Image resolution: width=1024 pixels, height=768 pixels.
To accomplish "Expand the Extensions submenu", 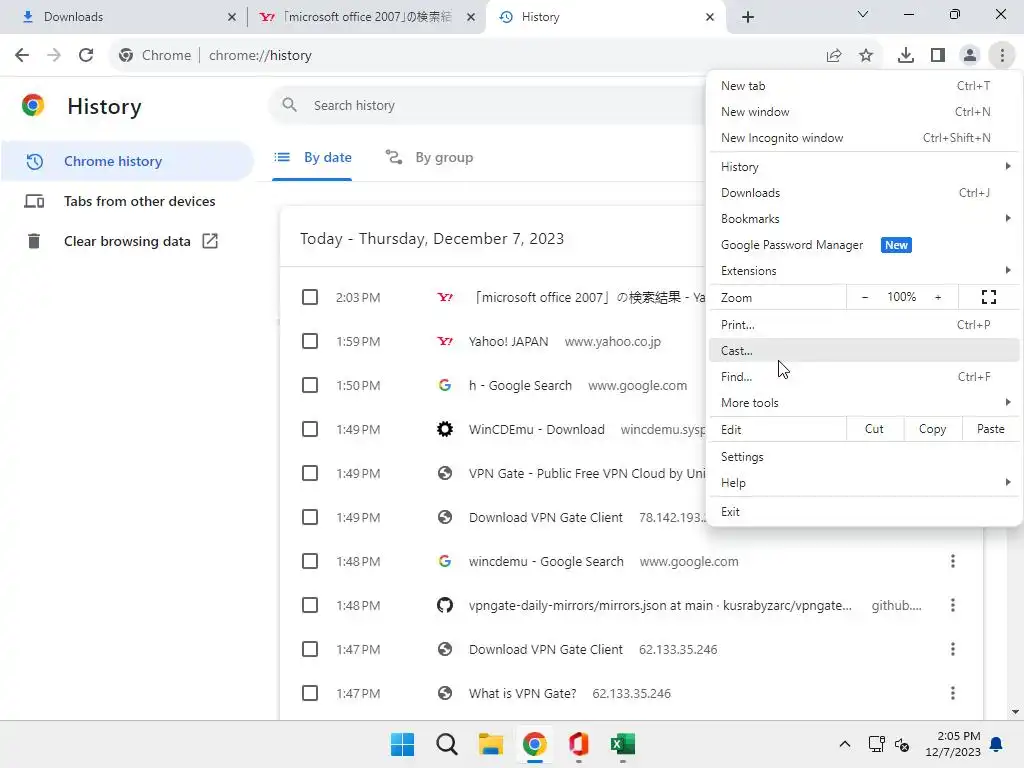I will 864,270.
